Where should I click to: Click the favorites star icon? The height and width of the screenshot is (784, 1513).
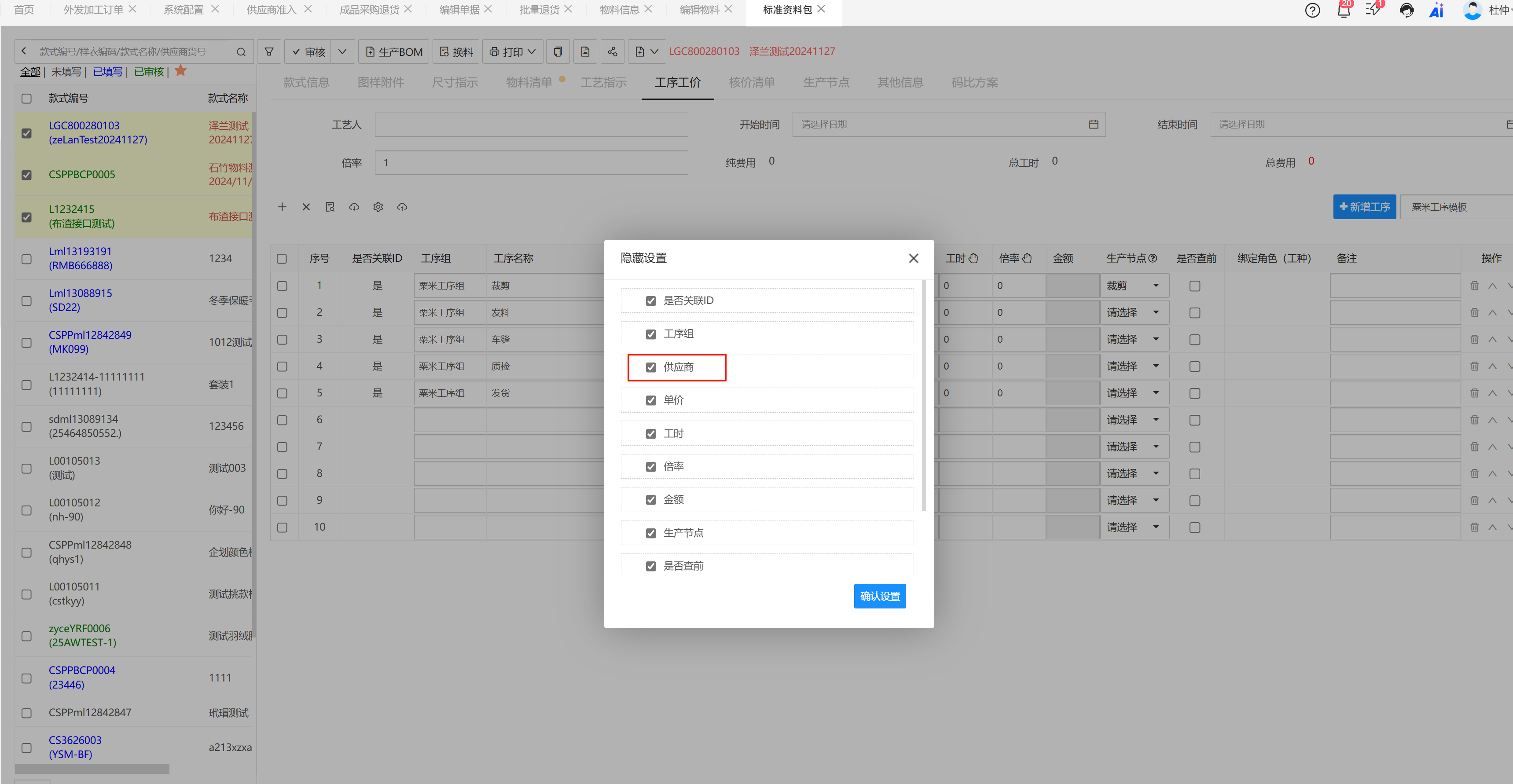click(180, 71)
